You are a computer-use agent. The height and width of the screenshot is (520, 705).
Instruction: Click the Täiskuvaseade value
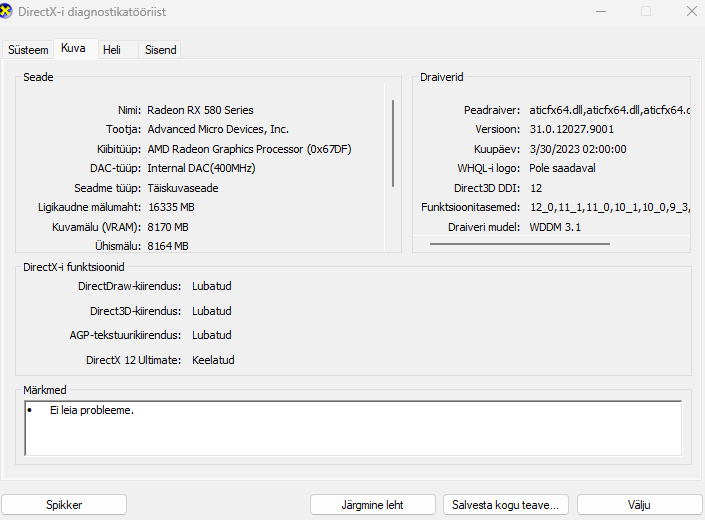[x=183, y=188]
